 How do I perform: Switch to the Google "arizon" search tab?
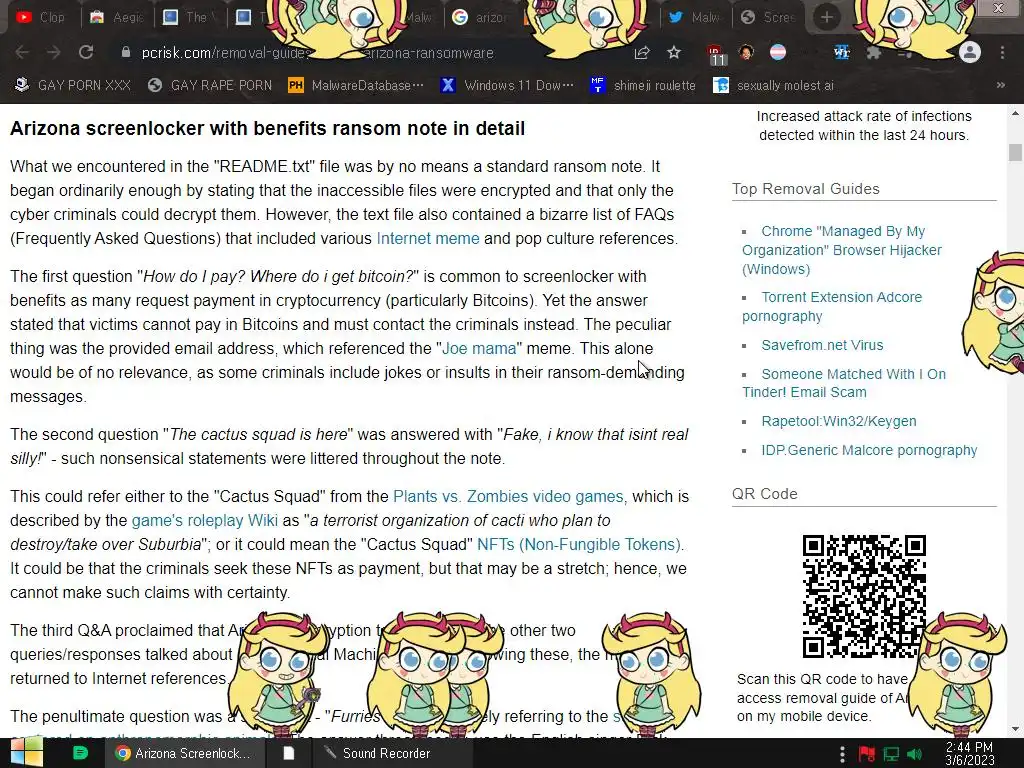(481, 17)
